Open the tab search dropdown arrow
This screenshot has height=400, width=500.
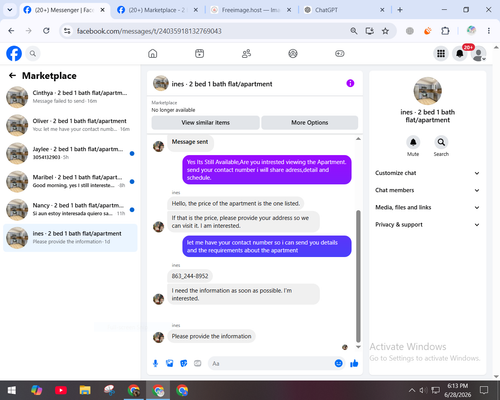10,10
